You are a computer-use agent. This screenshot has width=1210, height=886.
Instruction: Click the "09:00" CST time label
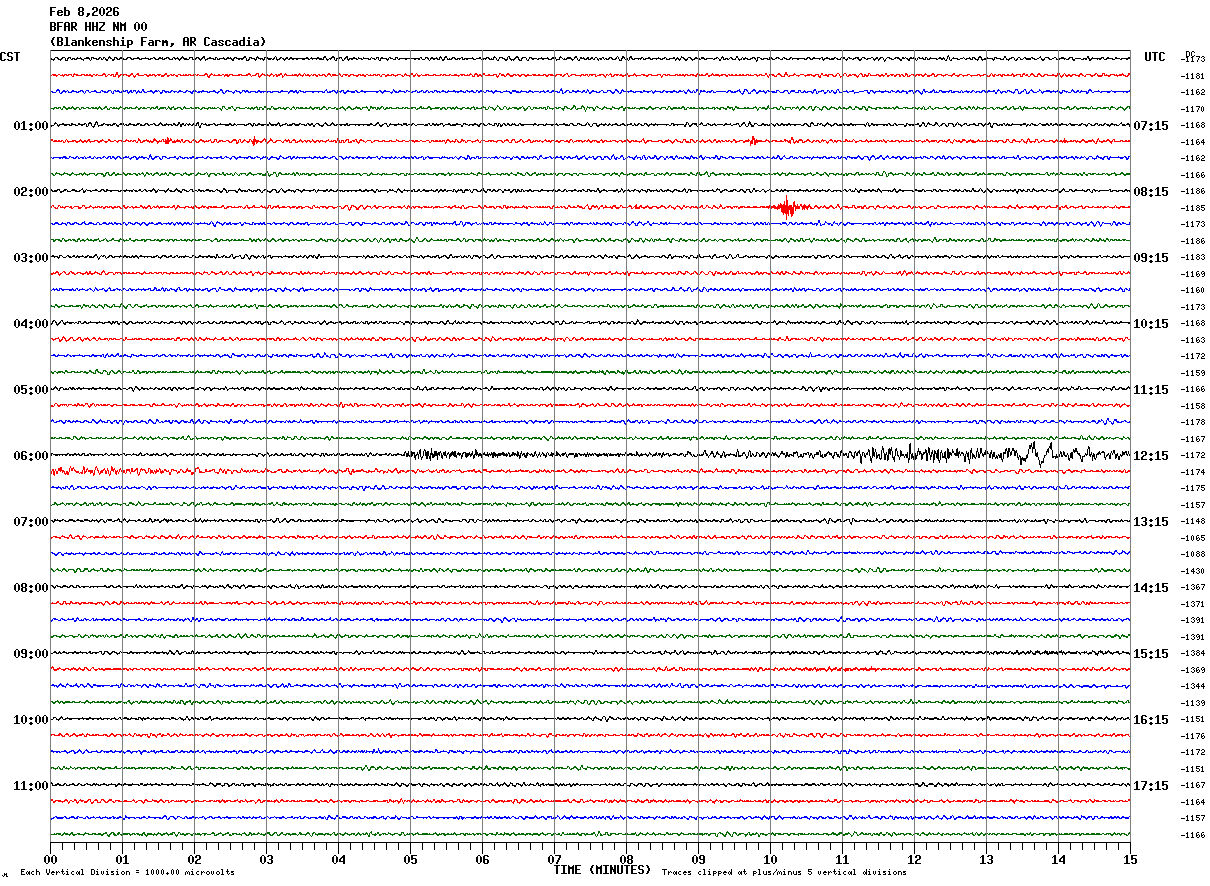(x=31, y=654)
